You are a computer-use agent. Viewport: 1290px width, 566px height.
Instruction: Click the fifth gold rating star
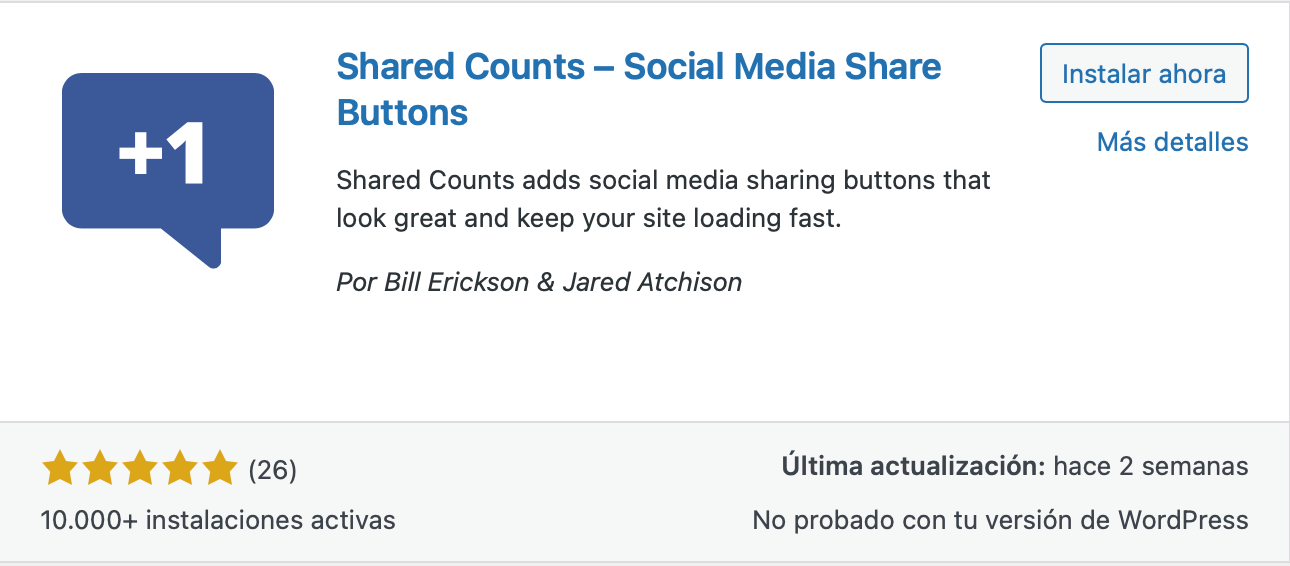[x=220, y=468]
